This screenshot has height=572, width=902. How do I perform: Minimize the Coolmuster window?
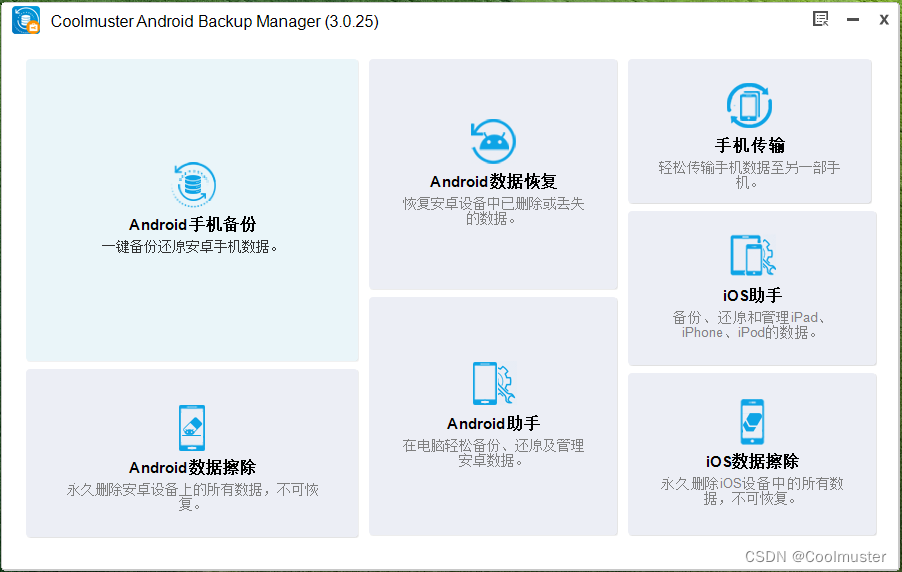click(x=853, y=20)
